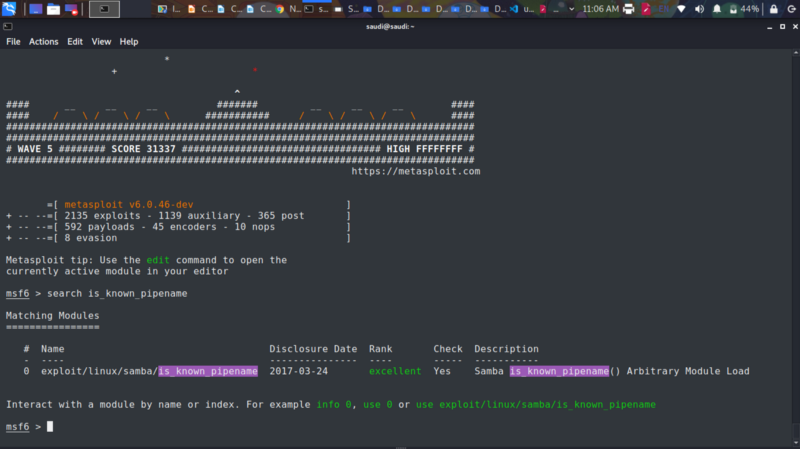
Task: Minimize the saudi@saudi terminal window
Action: 769,27
